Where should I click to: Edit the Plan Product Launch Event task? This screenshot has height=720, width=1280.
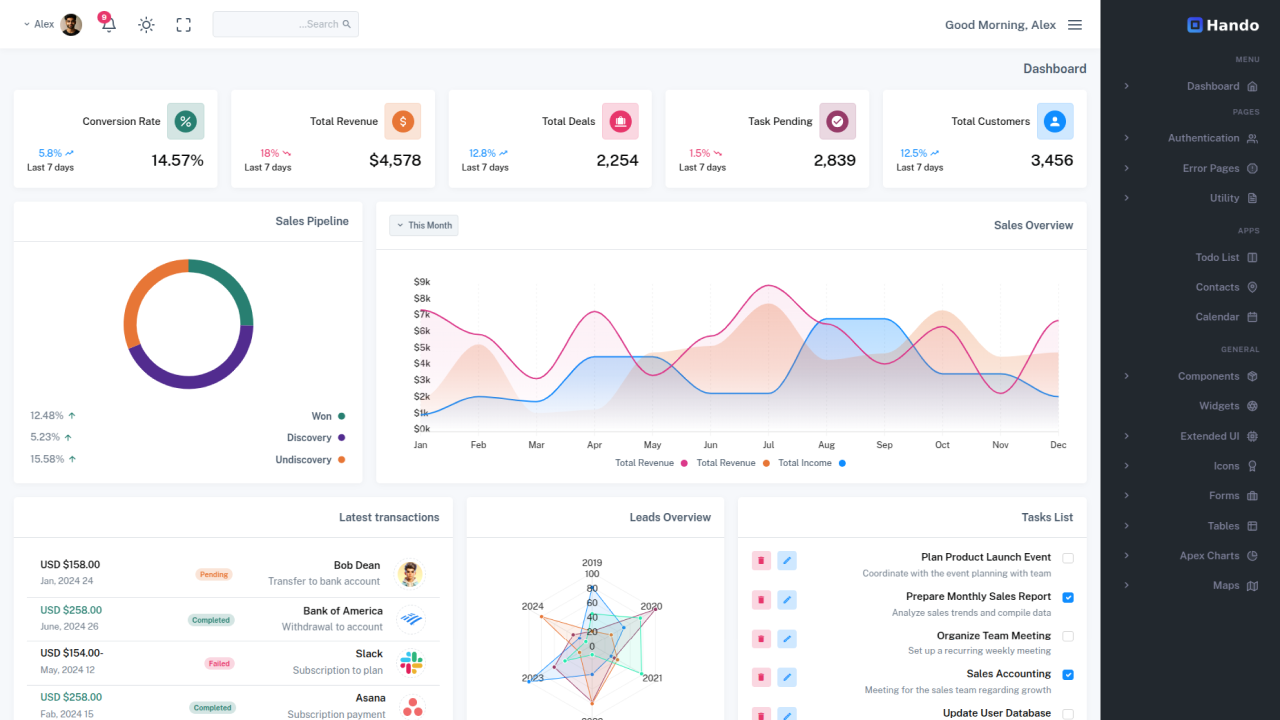point(787,561)
